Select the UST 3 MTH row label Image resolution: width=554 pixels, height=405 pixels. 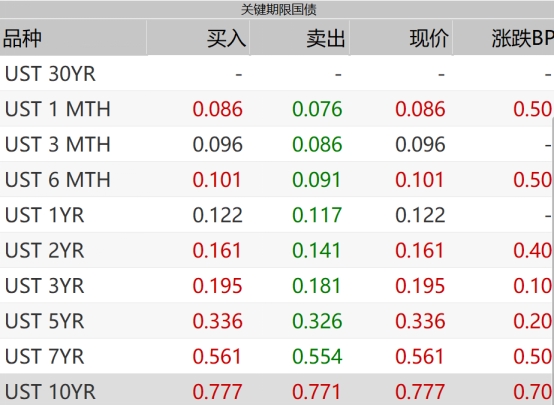[x=58, y=144]
